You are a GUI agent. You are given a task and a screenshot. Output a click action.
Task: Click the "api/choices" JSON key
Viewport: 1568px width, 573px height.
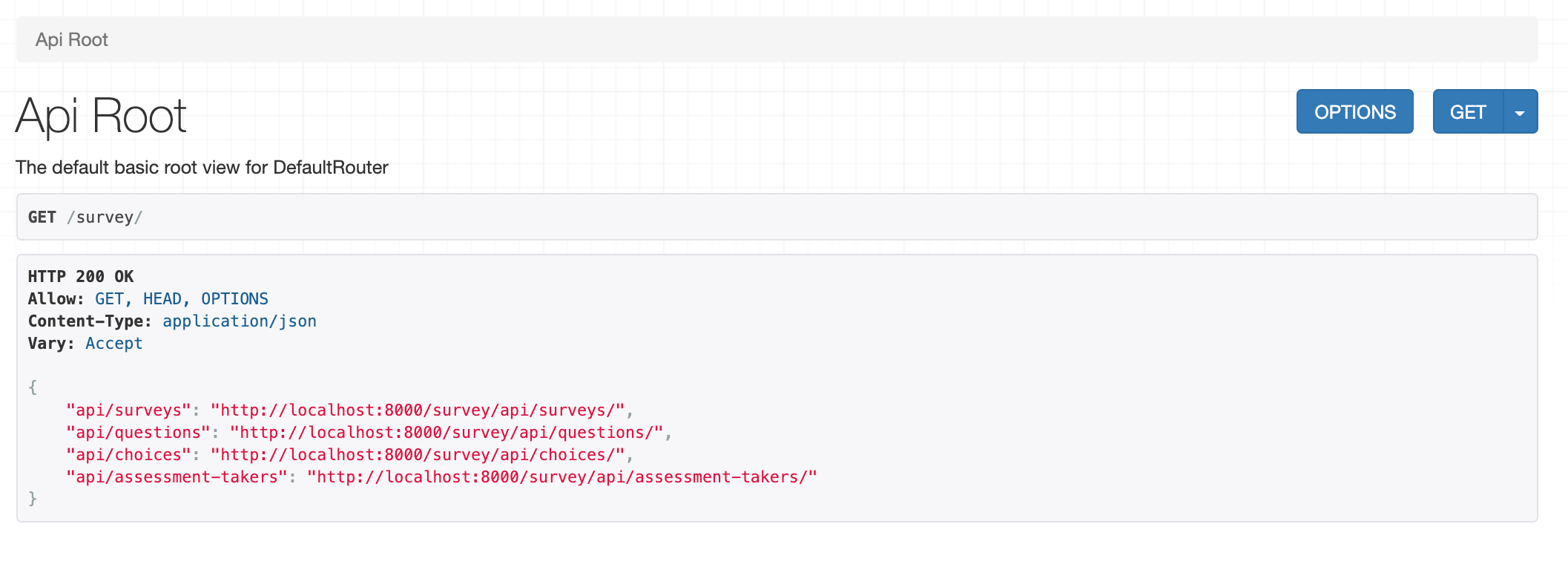click(129, 455)
